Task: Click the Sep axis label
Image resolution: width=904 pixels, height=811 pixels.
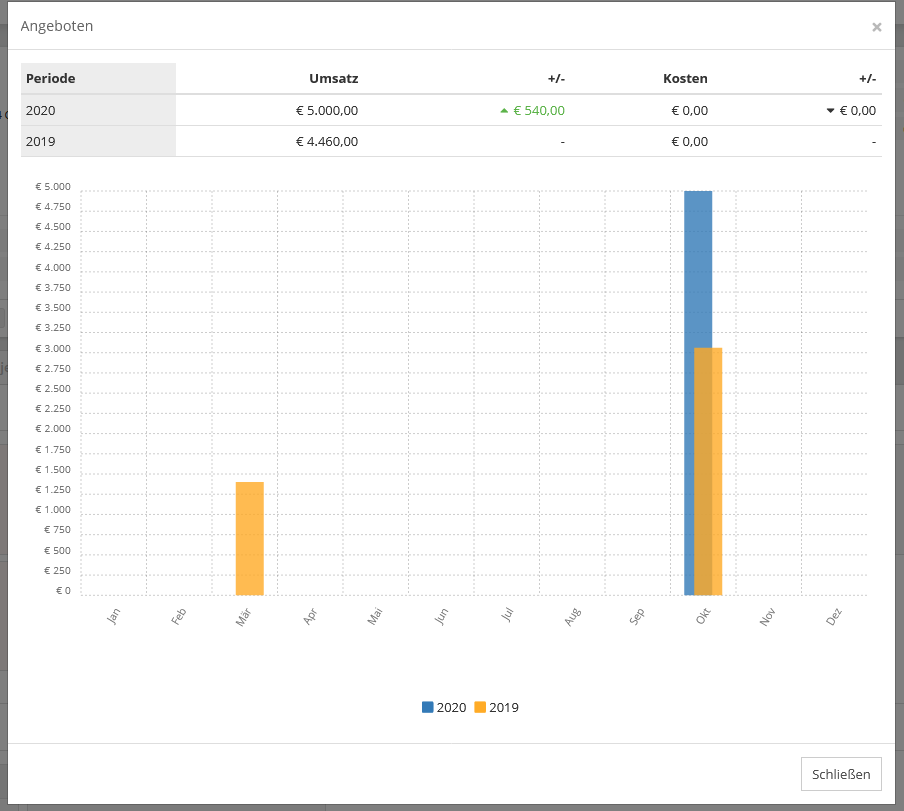Action: [637, 616]
